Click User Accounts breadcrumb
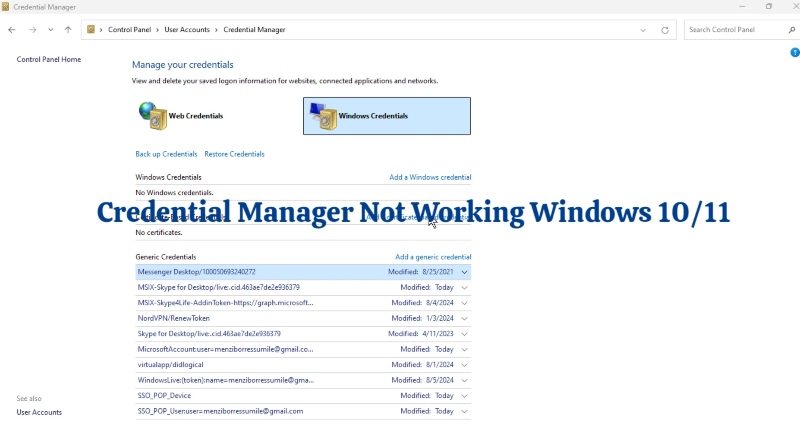Screen dimensions: 800x426 click(x=187, y=30)
